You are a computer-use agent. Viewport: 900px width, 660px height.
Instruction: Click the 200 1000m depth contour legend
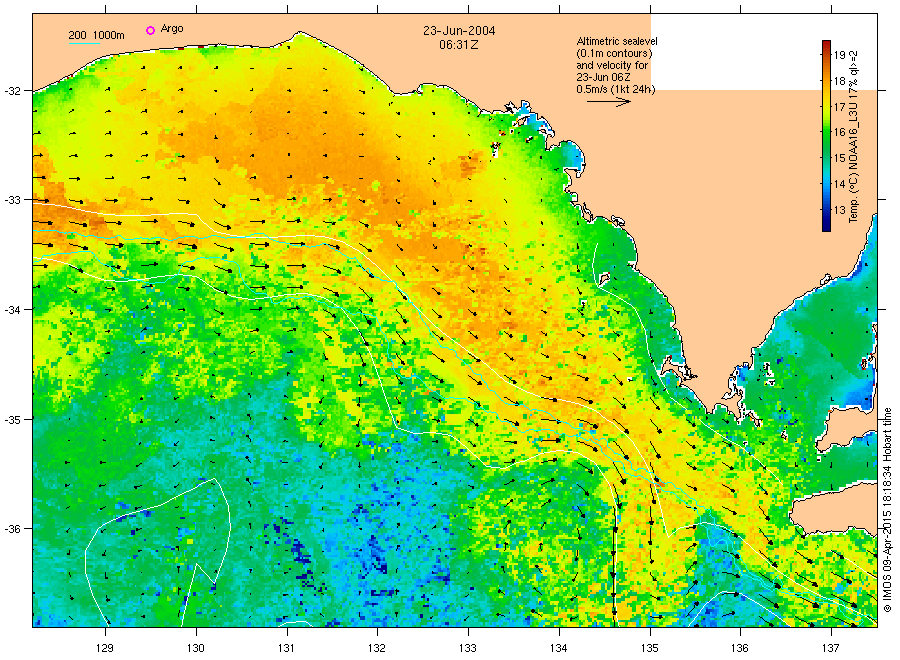[96, 35]
